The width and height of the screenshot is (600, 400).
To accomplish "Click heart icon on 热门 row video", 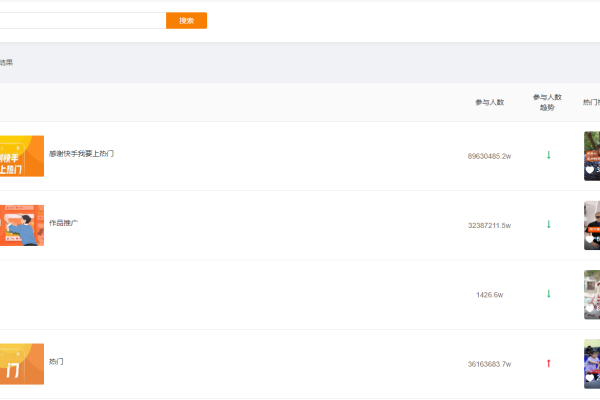I will coord(590,379).
